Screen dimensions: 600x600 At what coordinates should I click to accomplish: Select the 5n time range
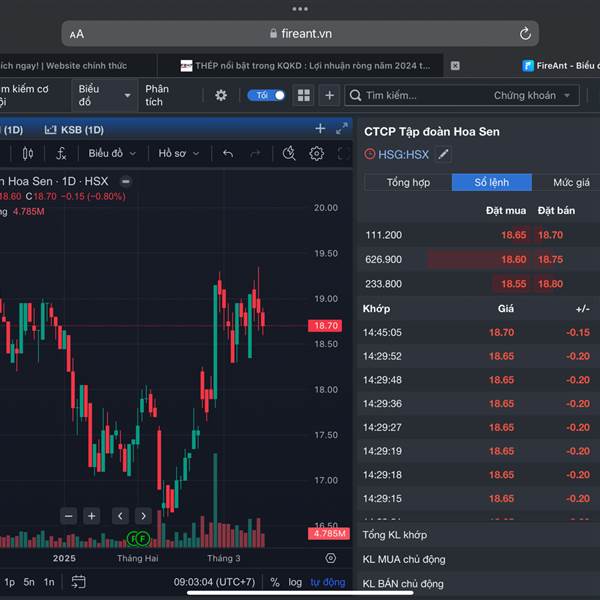point(29,582)
